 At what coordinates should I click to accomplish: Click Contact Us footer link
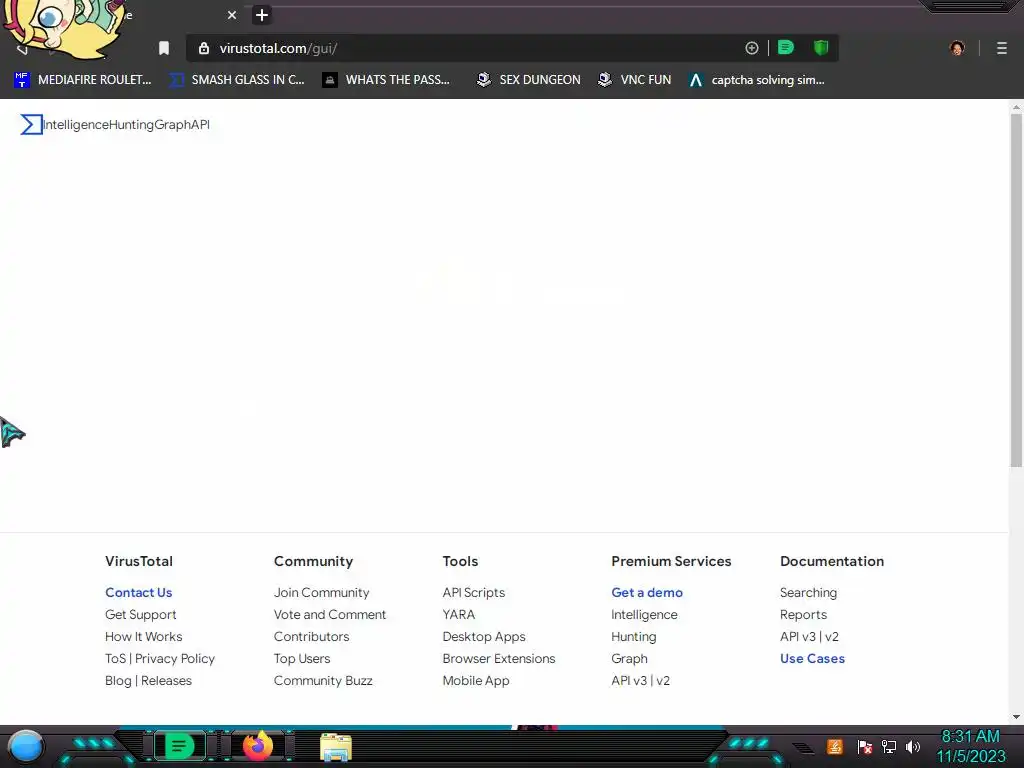[x=138, y=592]
